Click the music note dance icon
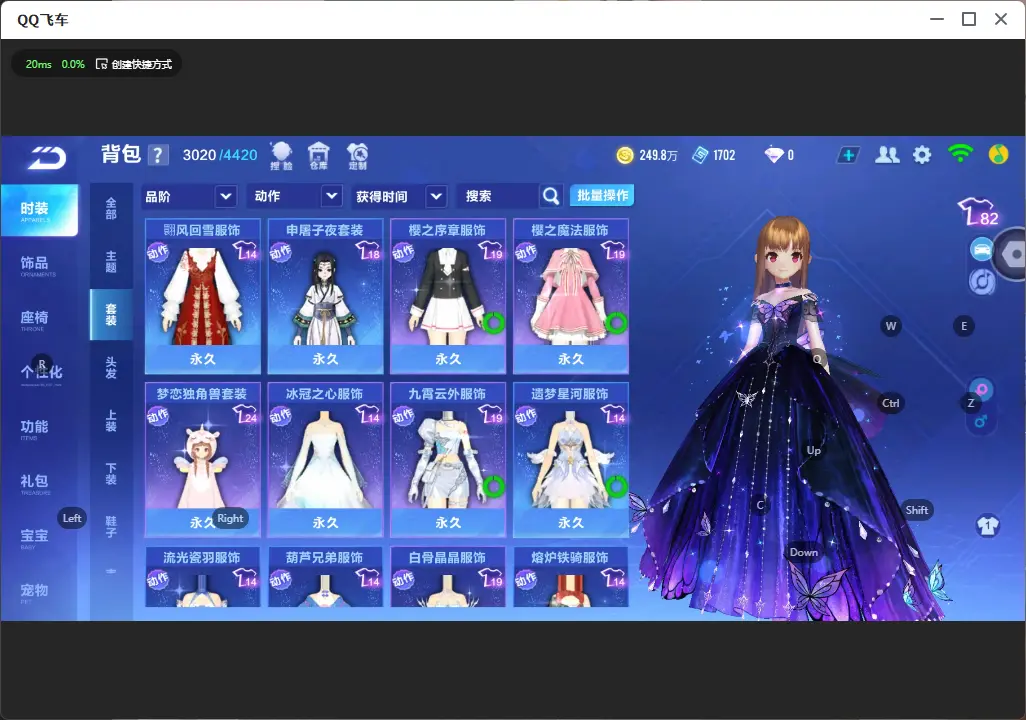1026x720 pixels. [x=982, y=281]
